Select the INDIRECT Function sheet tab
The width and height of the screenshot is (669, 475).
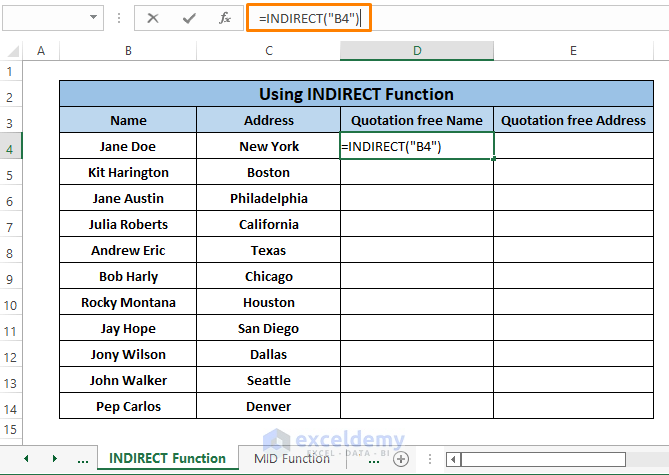click(x=167, y=458)
